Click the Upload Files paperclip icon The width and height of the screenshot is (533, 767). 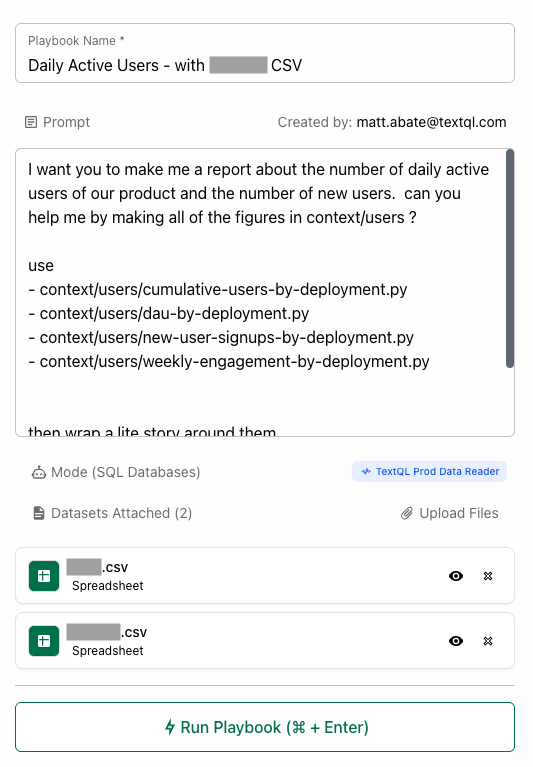(x=407, y=513)
